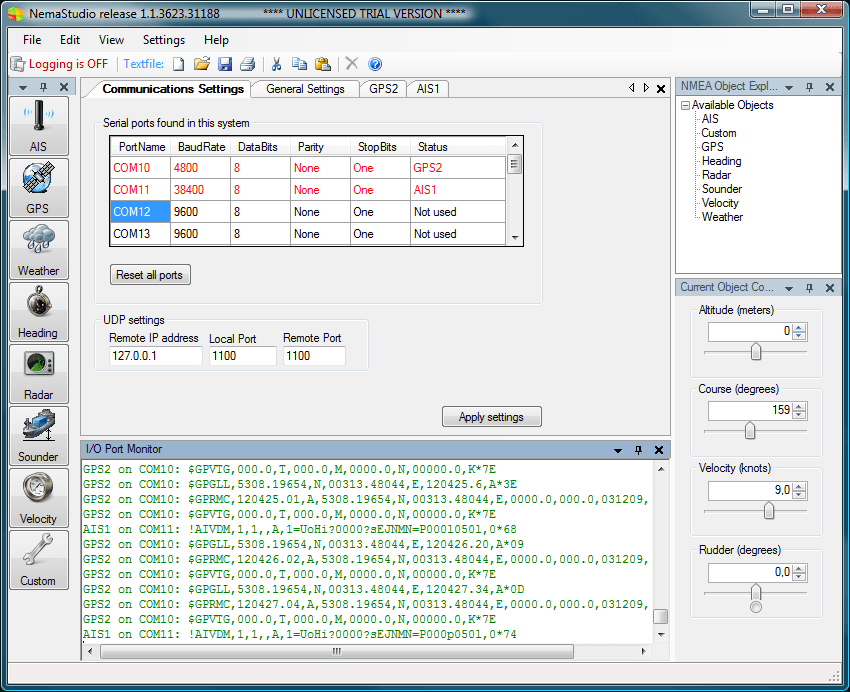
Task: Adjust the Rudder degrees slider handle
Action: 756,592
